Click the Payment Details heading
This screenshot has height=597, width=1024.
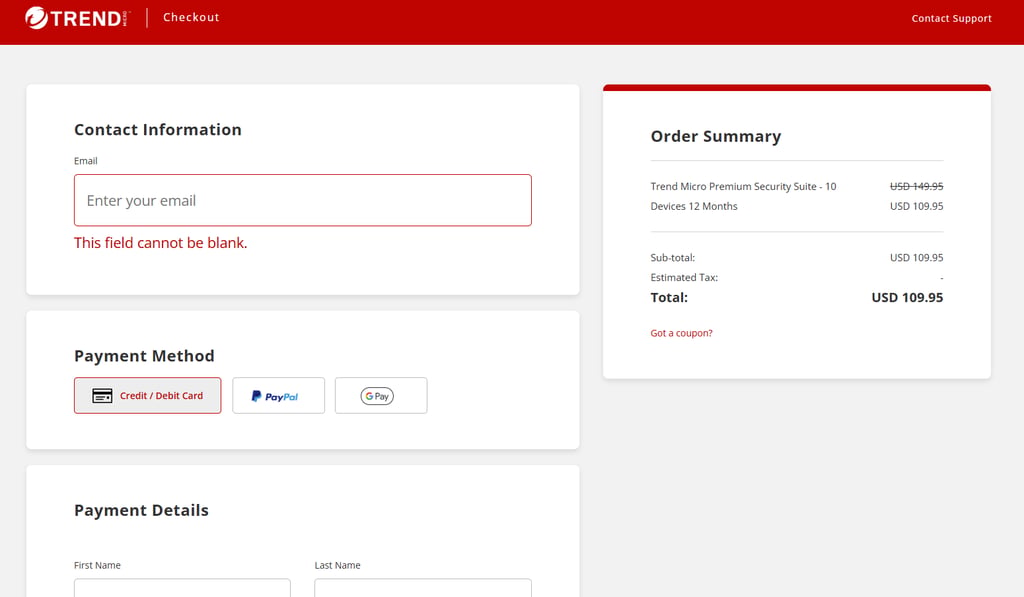pos(141,510)
